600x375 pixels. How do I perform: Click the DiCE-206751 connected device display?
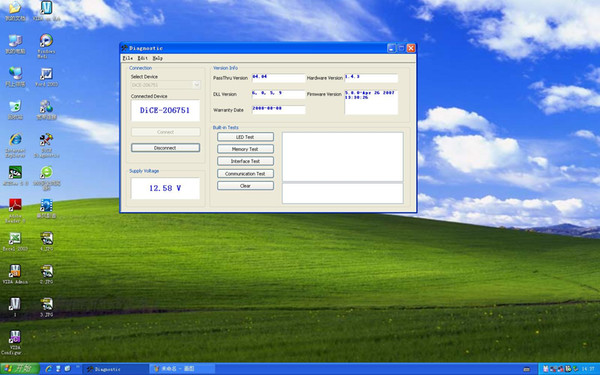pos(165,111)
